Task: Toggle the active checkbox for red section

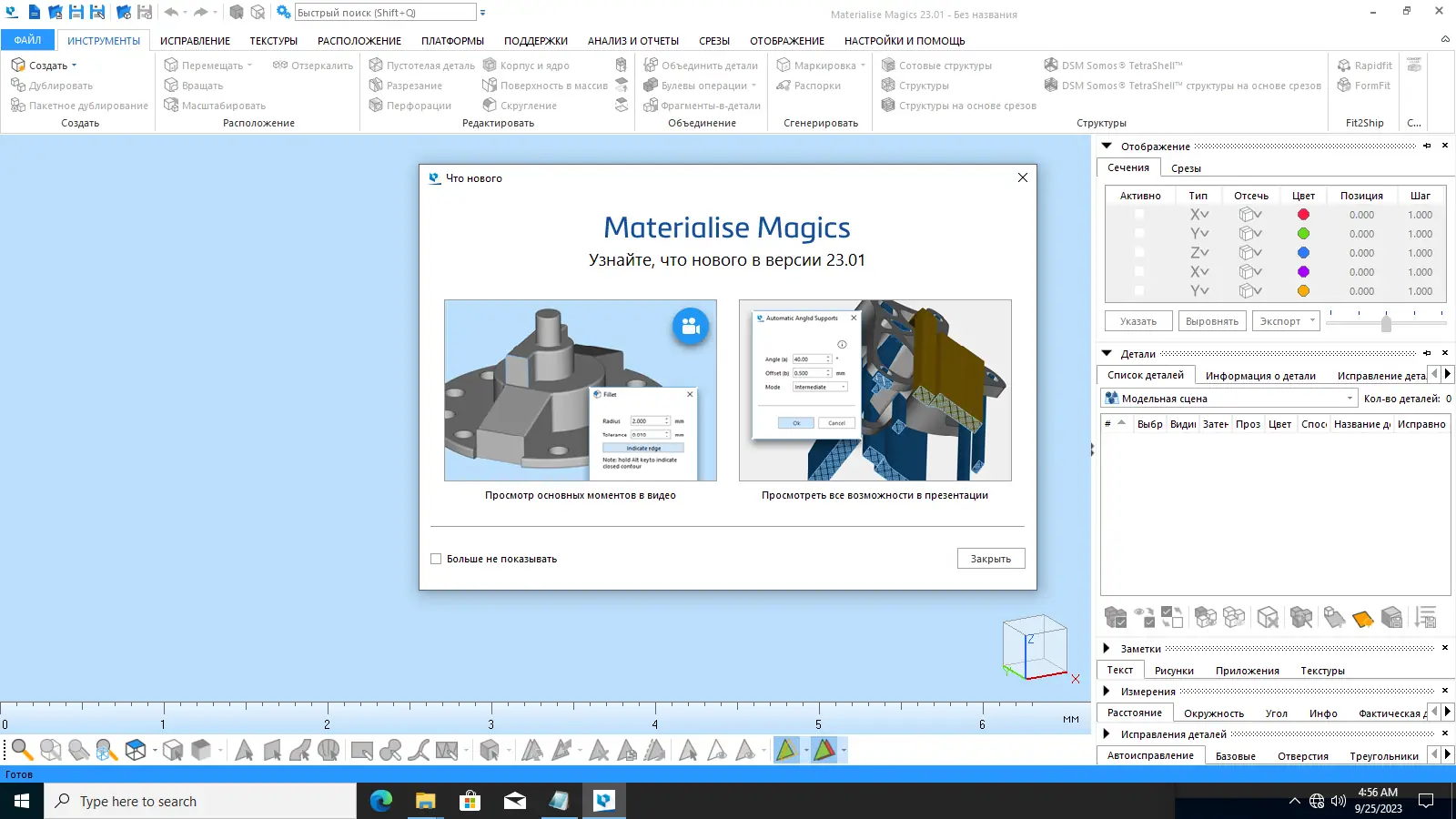Action: coord(1139,215)
